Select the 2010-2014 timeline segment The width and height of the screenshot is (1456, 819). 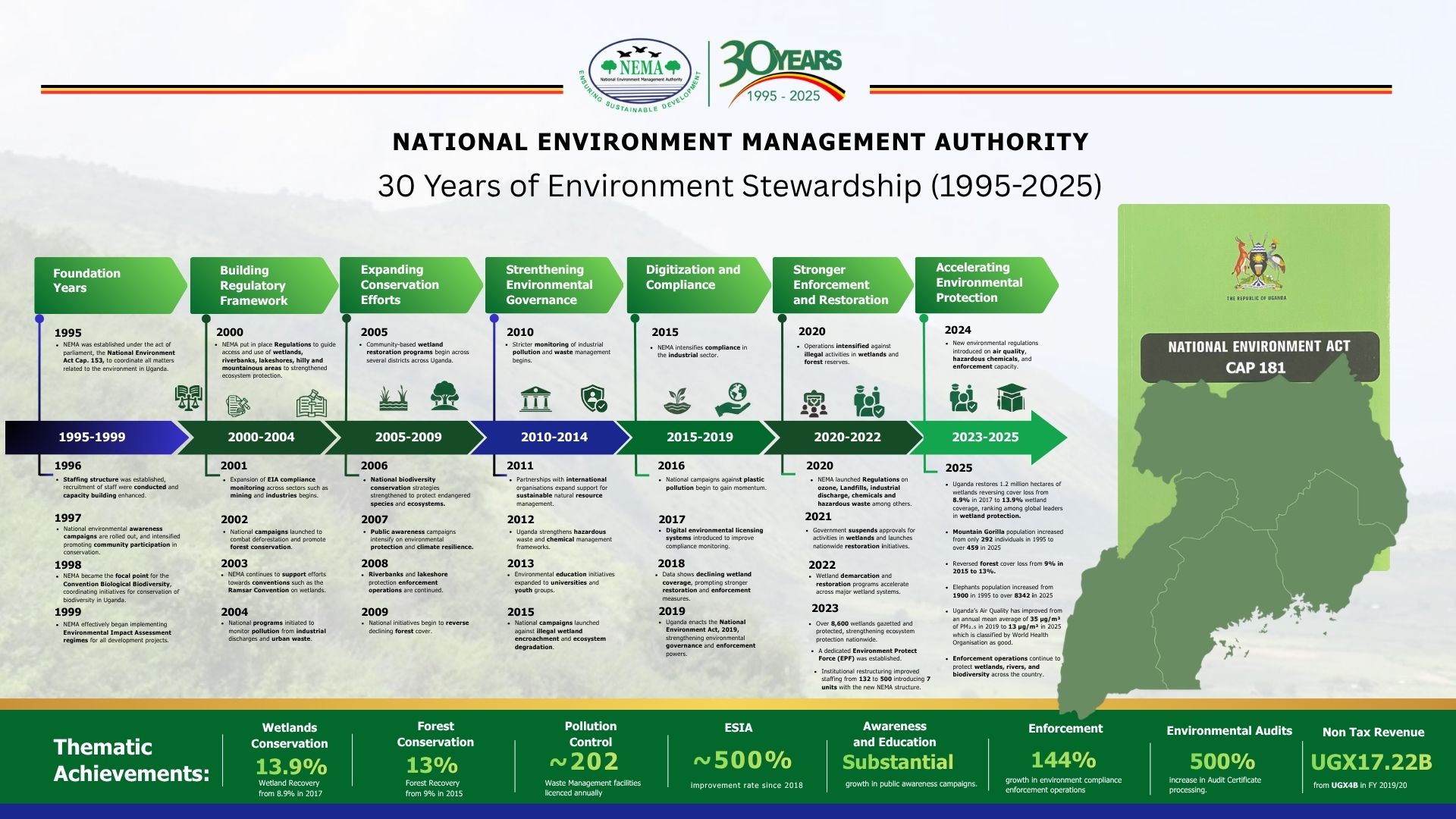click(554, 438)
